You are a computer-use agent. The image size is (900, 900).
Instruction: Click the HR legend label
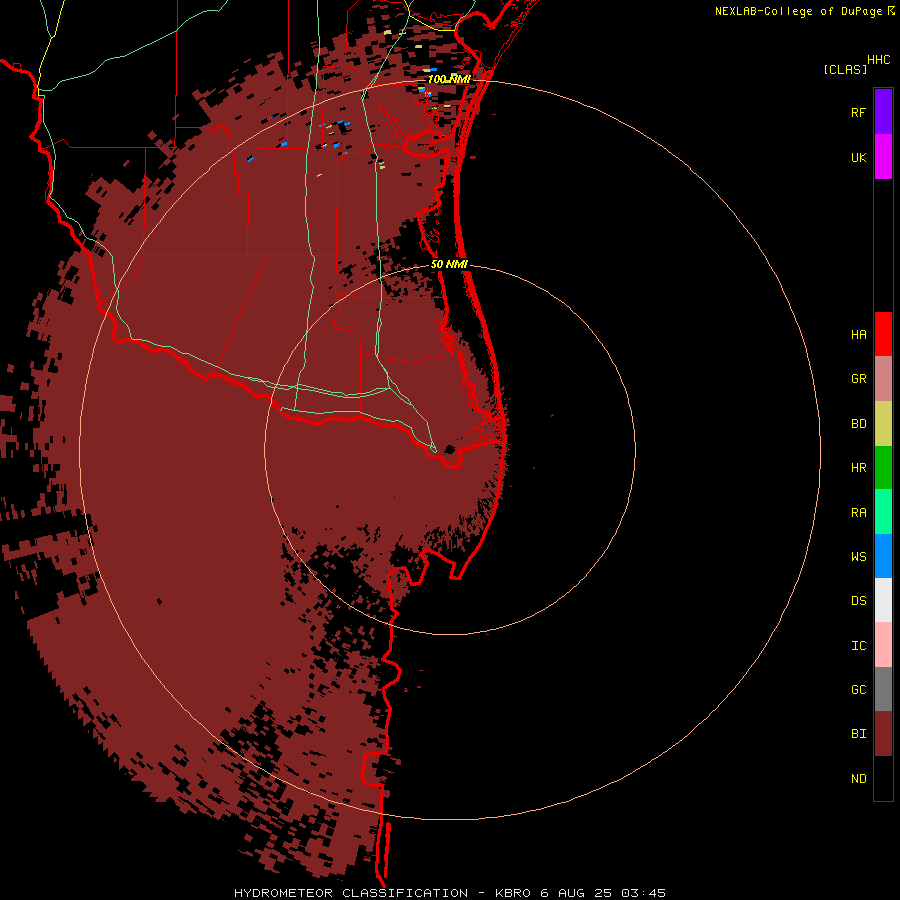click(859, 468)
